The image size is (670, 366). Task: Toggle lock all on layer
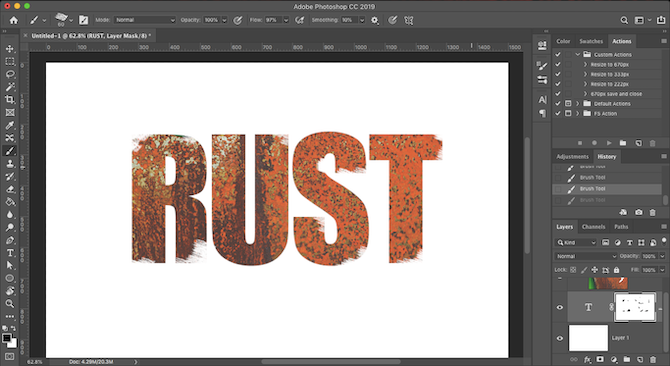[x=617, y=270]
